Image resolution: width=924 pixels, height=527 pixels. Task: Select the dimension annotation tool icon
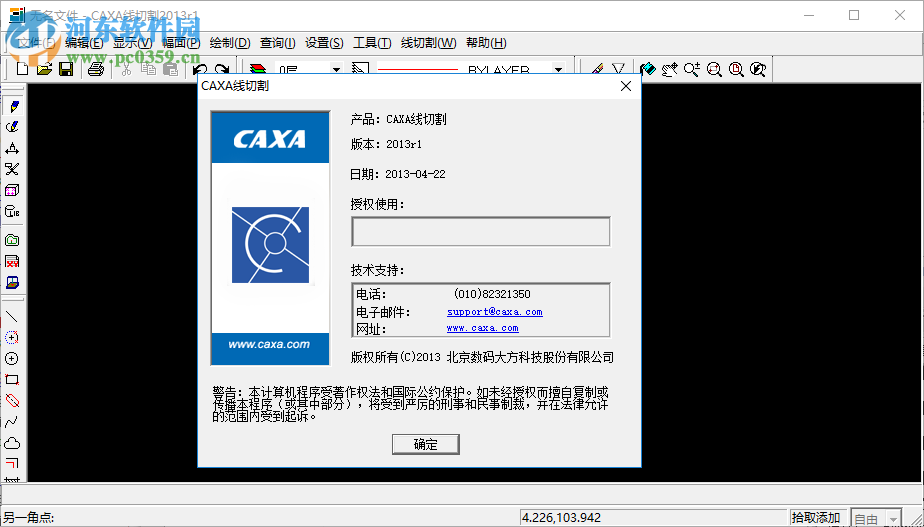coord(12,148)
